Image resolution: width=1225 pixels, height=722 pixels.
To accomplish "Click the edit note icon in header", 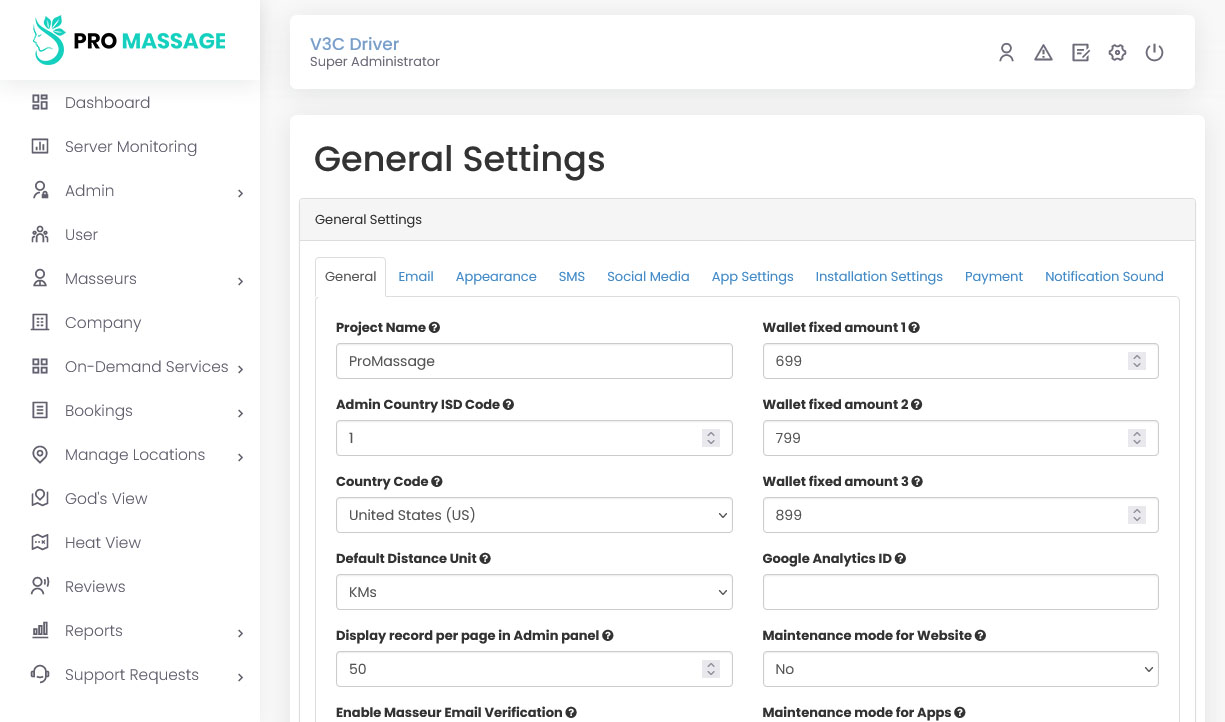I will click(x=1080, y=53).
